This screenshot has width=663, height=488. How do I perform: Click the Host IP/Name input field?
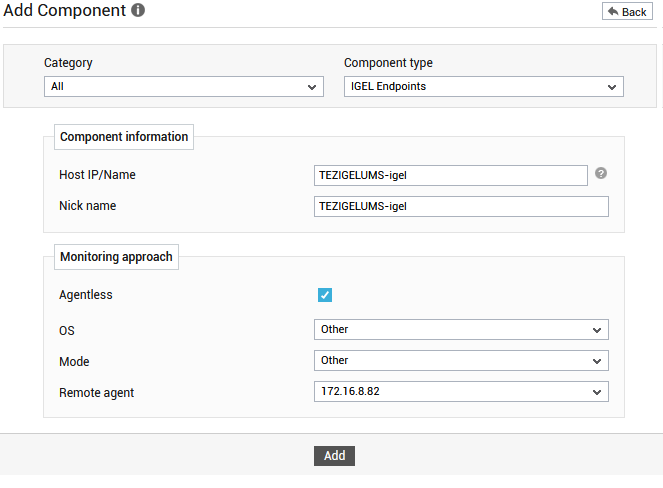coord(451,175)
